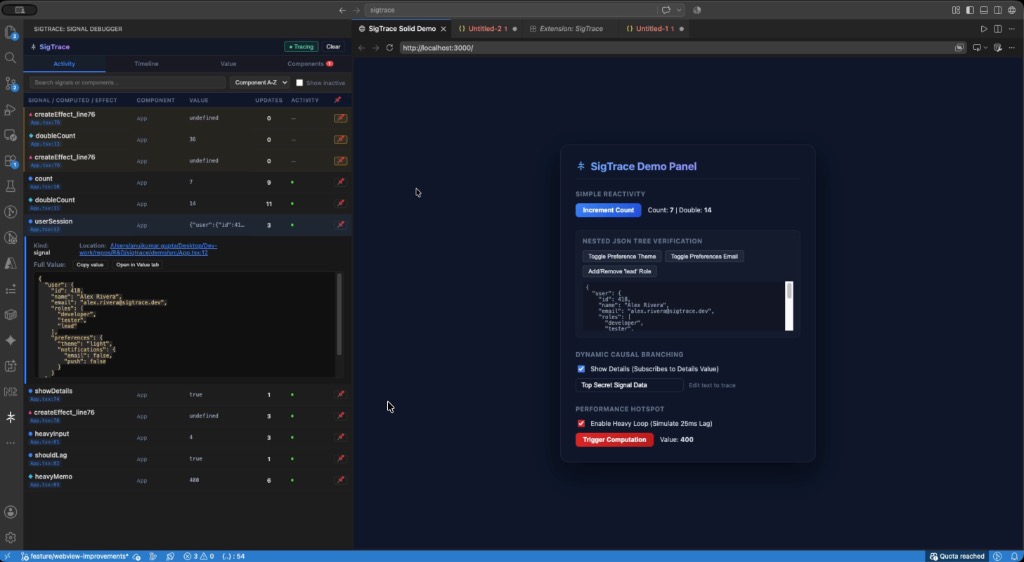
Task: Click the localhost:3000 URL address bar
Action: (677, 48)
